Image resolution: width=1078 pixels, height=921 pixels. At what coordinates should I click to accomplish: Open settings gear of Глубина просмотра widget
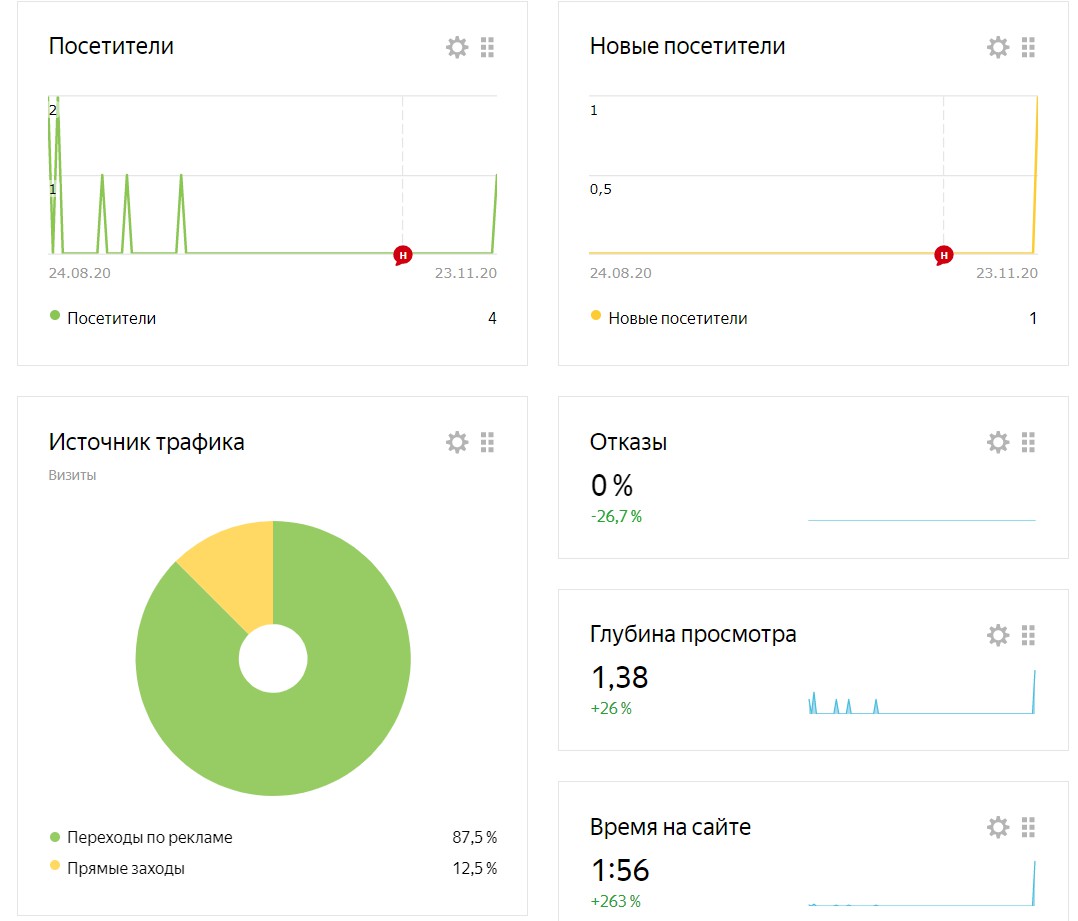(x=998, y=635)
